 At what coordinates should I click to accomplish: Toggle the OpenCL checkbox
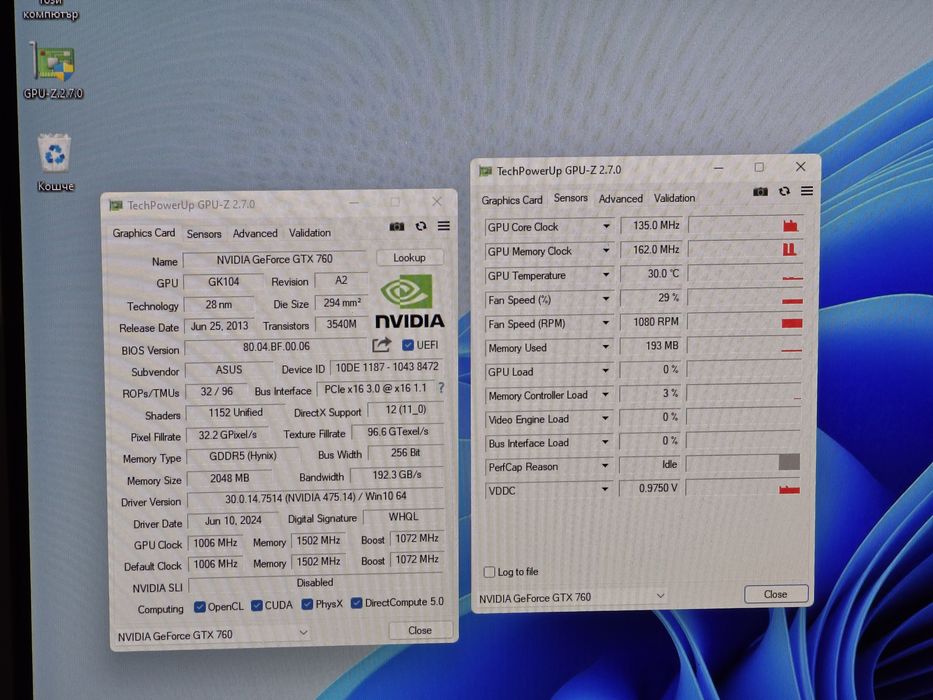tap(200, 607)
